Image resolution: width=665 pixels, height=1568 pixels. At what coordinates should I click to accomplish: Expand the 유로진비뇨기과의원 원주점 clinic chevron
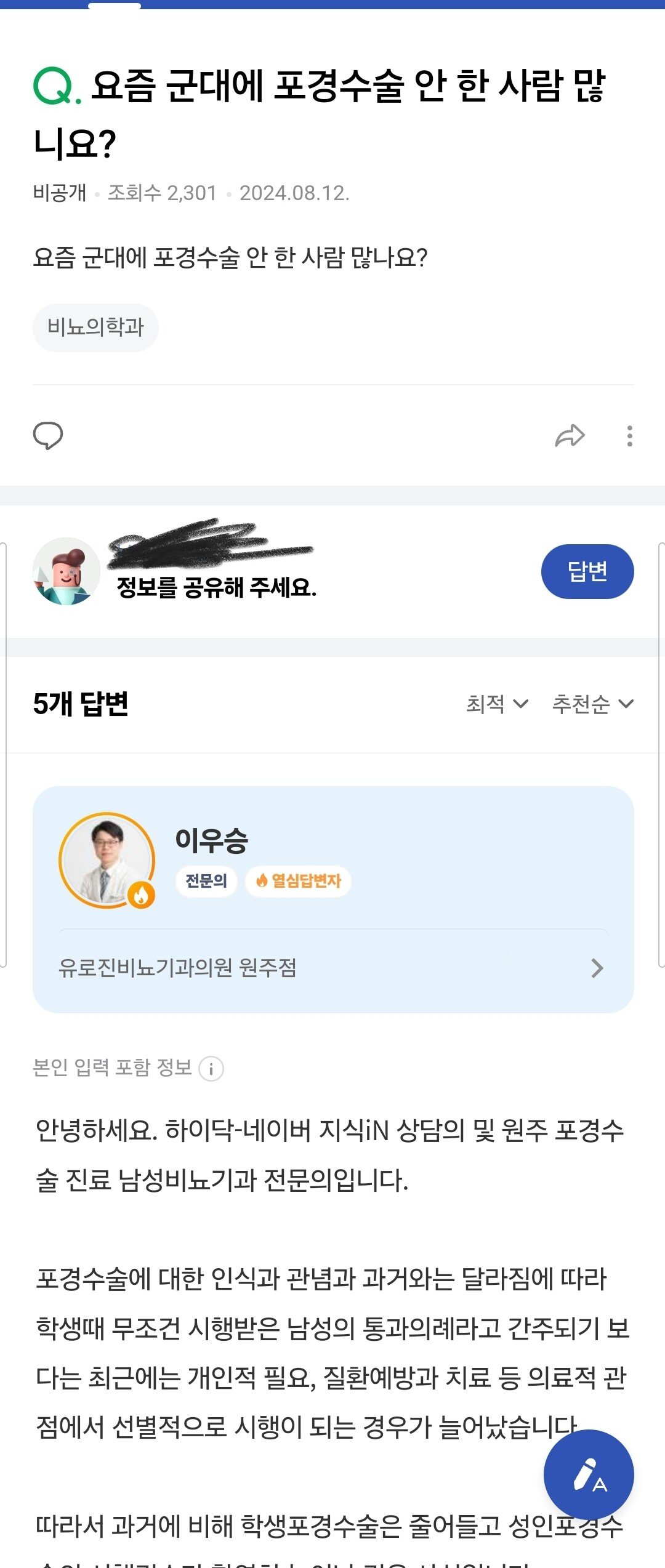click(597, 968)
